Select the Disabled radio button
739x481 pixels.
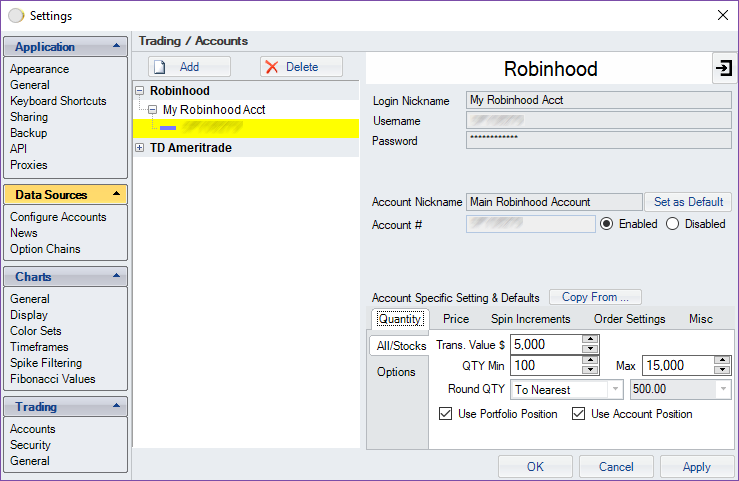coord(672,224)
